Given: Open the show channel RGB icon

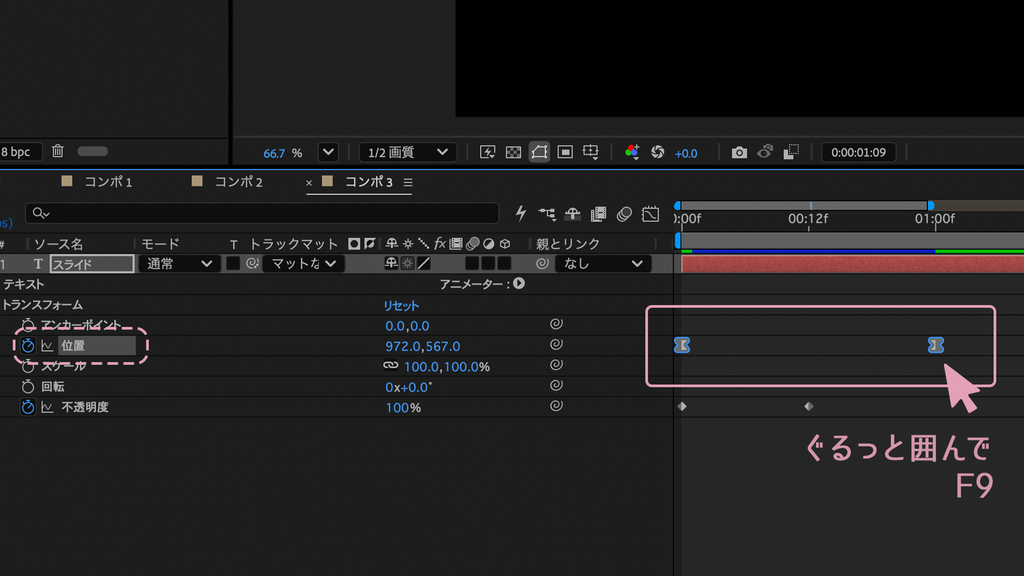Looking at the screenshot, I should [x=632, y=152].
